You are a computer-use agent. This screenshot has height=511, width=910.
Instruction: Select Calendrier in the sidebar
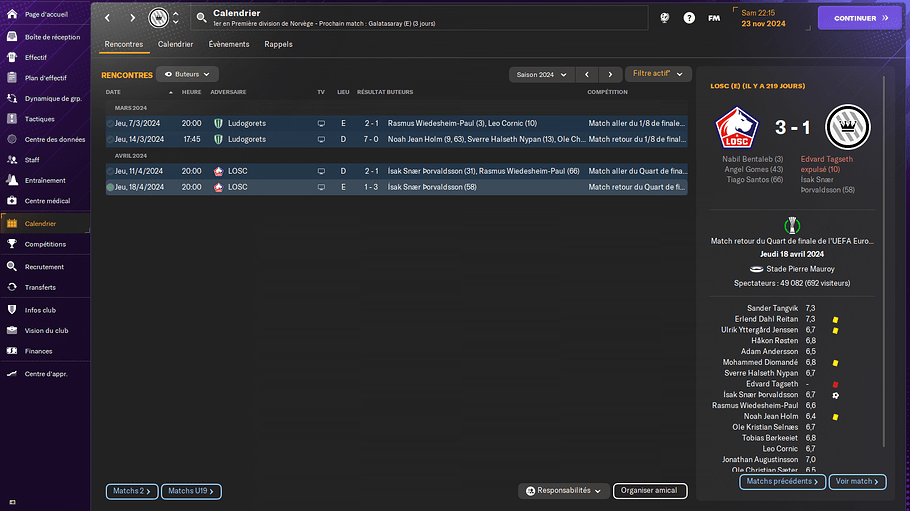pos(45,224)
